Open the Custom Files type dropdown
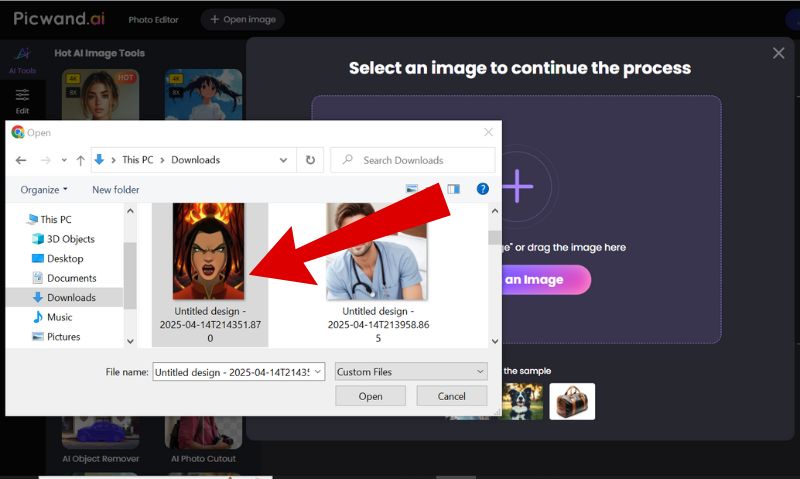The width and height of the screenshot is (800, 479). coord(411,372)
